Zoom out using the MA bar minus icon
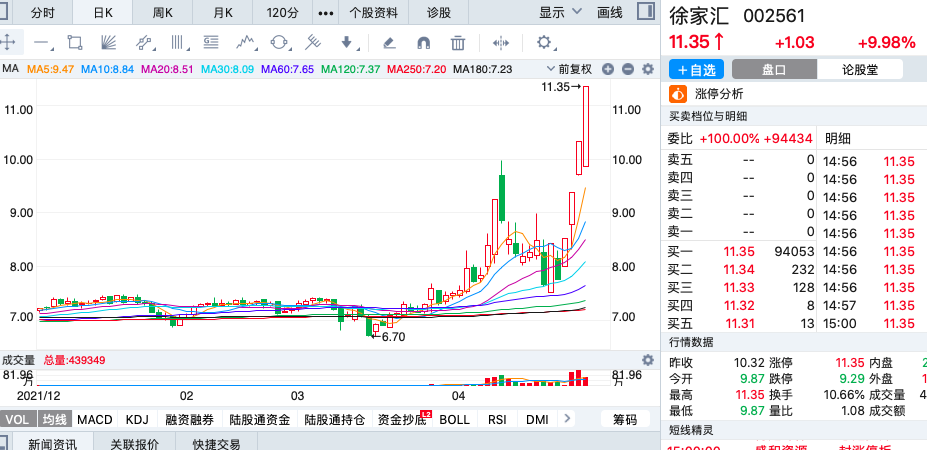 [x=628, y=69]
